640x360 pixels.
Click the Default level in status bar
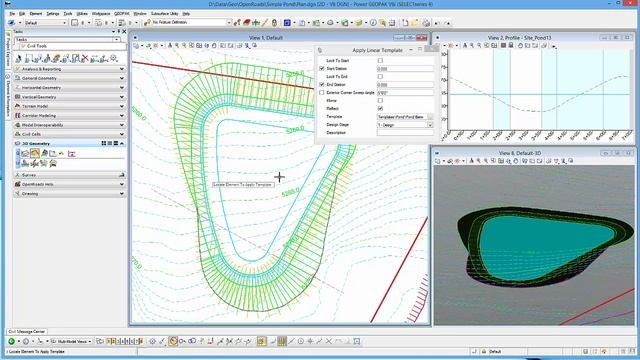coord(495,351)
